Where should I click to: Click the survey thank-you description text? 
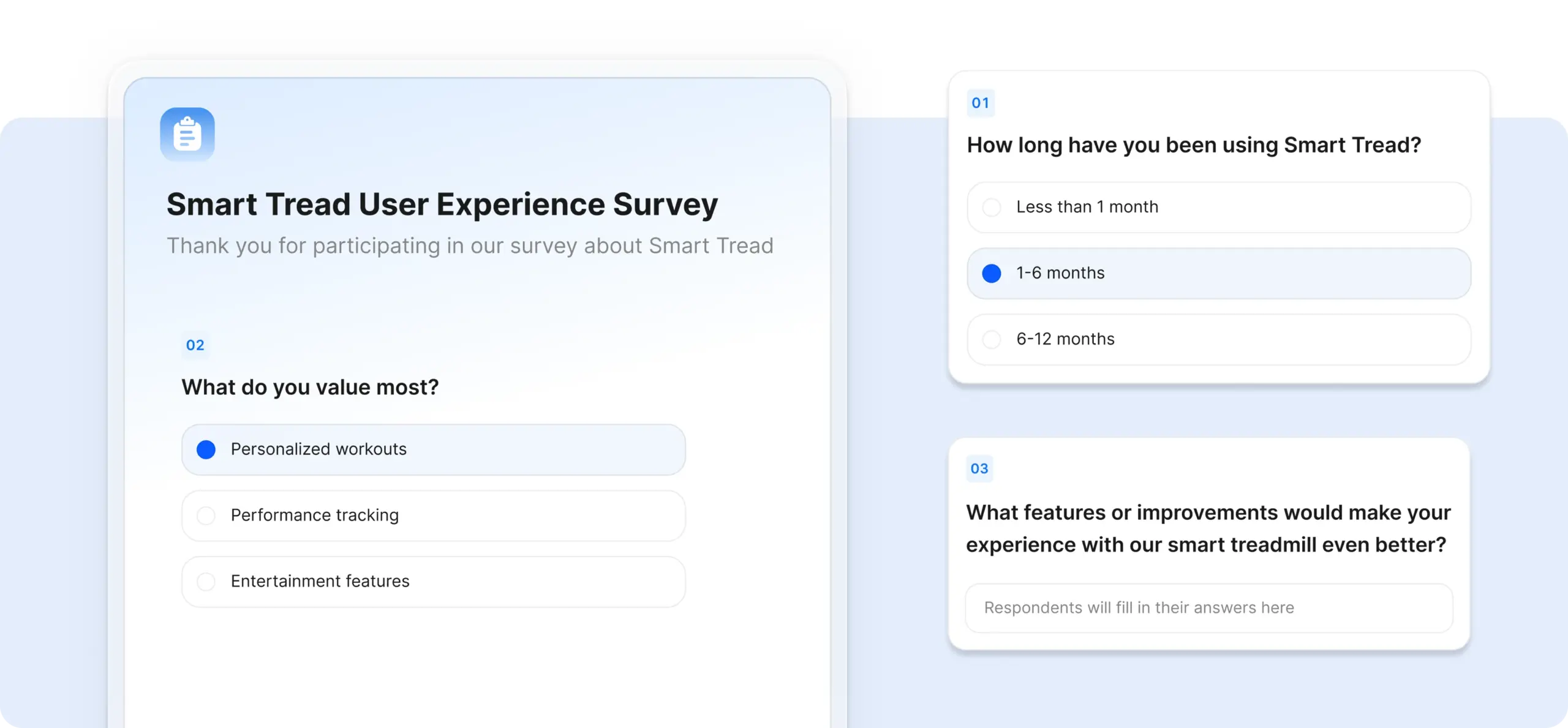pos(470,246)
